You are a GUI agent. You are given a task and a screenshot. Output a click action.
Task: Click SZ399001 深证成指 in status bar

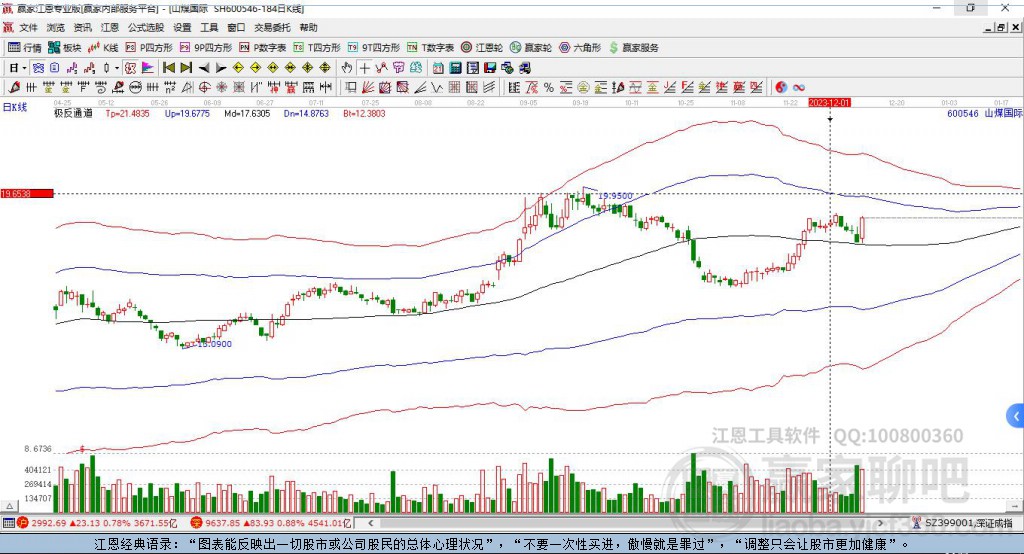coord(969,523)
